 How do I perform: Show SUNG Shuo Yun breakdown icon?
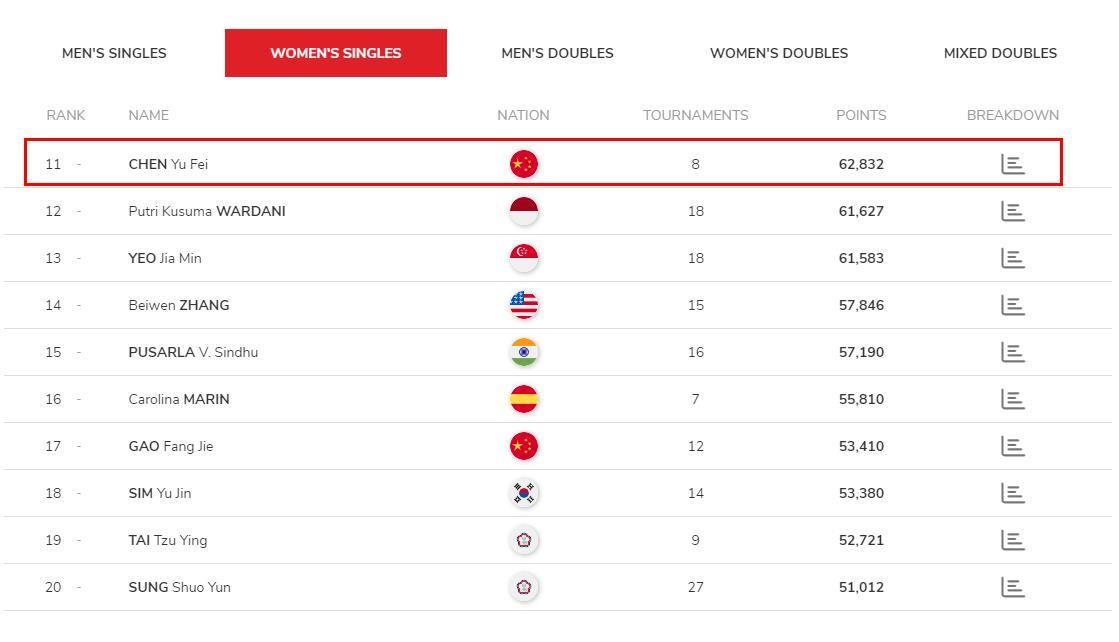[x=1013, y=588]
